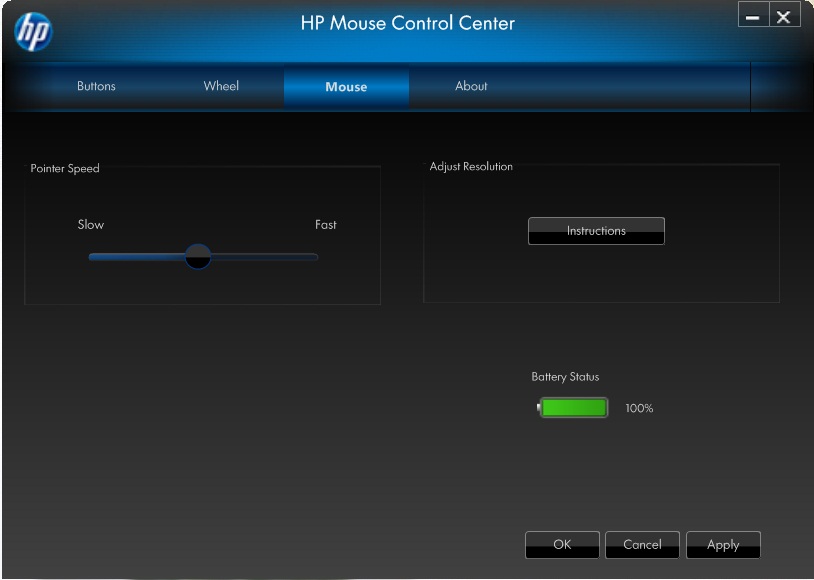Screen dimensions: 814x580
Task: Click the Pointer Speed group label
Action: coord(65,168)
